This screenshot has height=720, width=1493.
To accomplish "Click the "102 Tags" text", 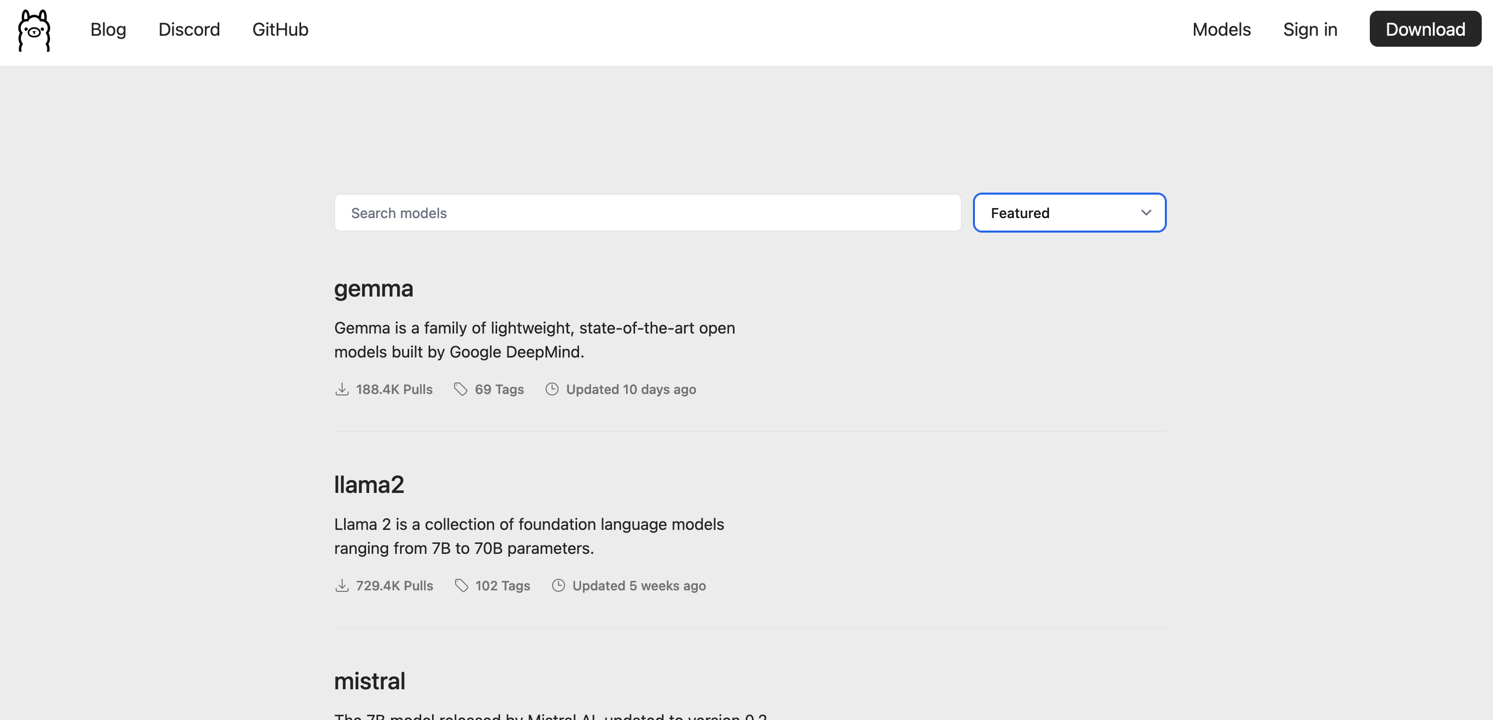I will click(x=503, y=586).
